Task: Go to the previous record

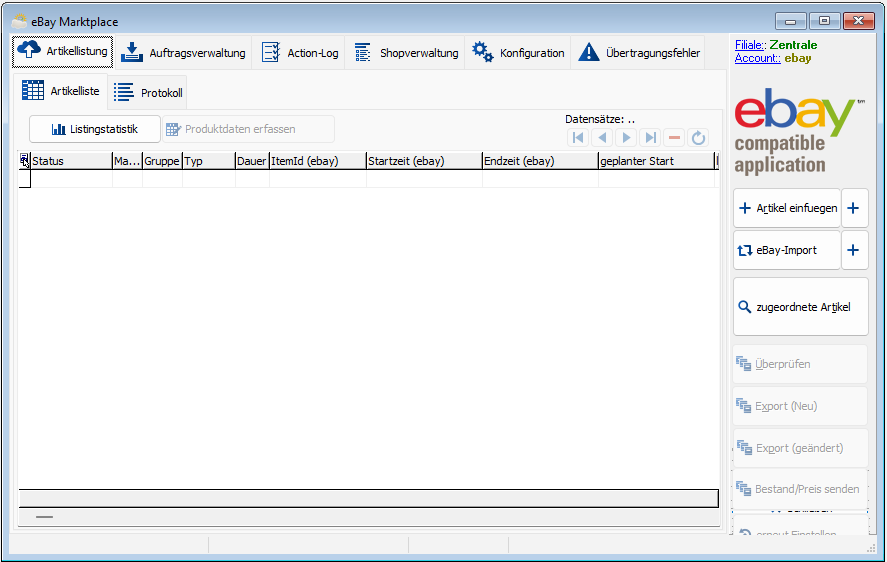Action: (x=602, y=138)
